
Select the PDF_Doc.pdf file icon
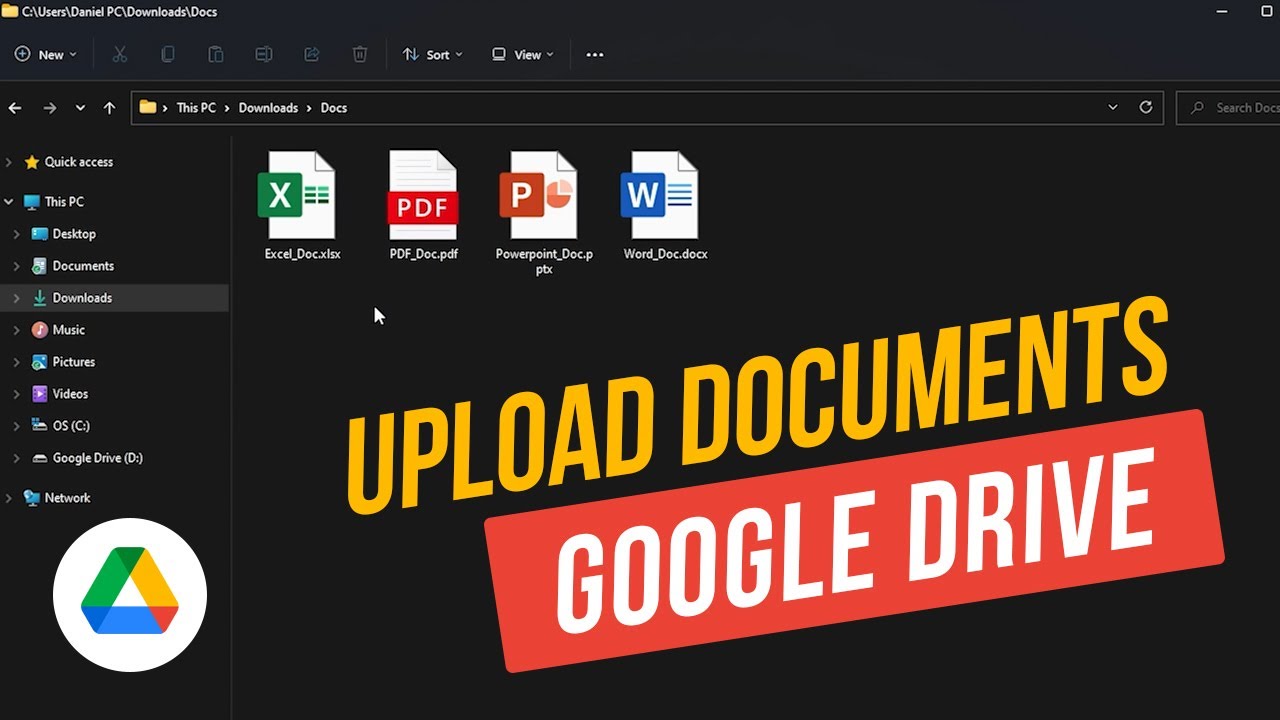click(x=423, y=195)
